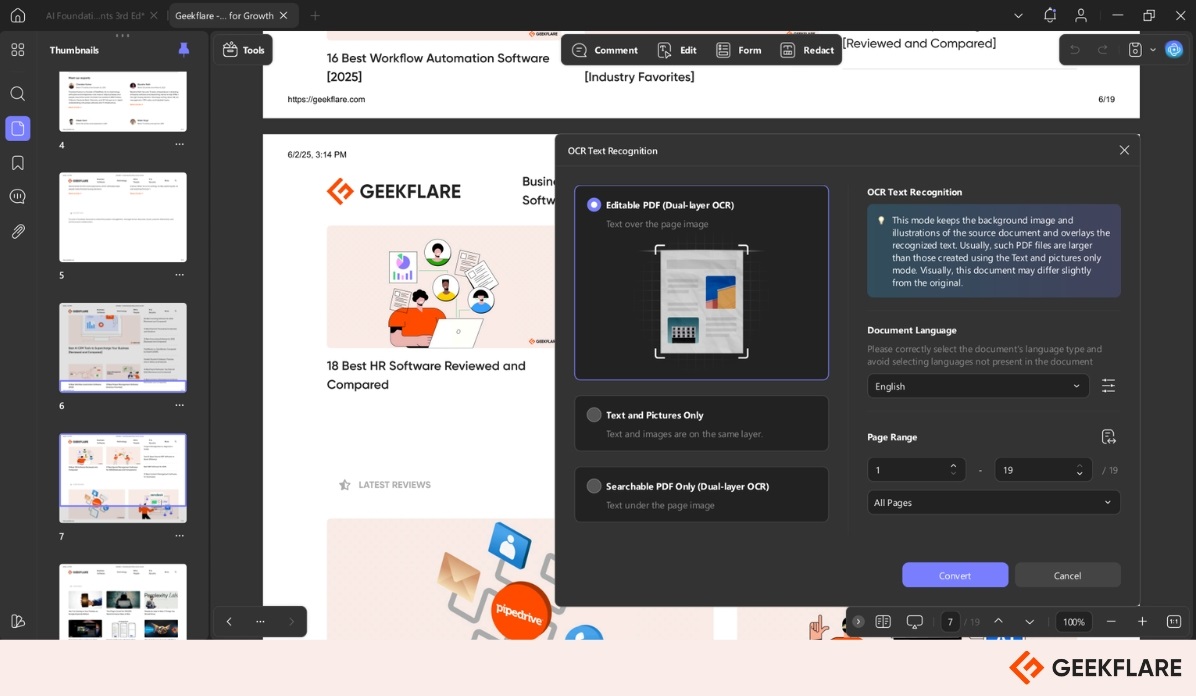
Task: Click the bottom sidebar panel icon
Action: (x=18, y=621)
